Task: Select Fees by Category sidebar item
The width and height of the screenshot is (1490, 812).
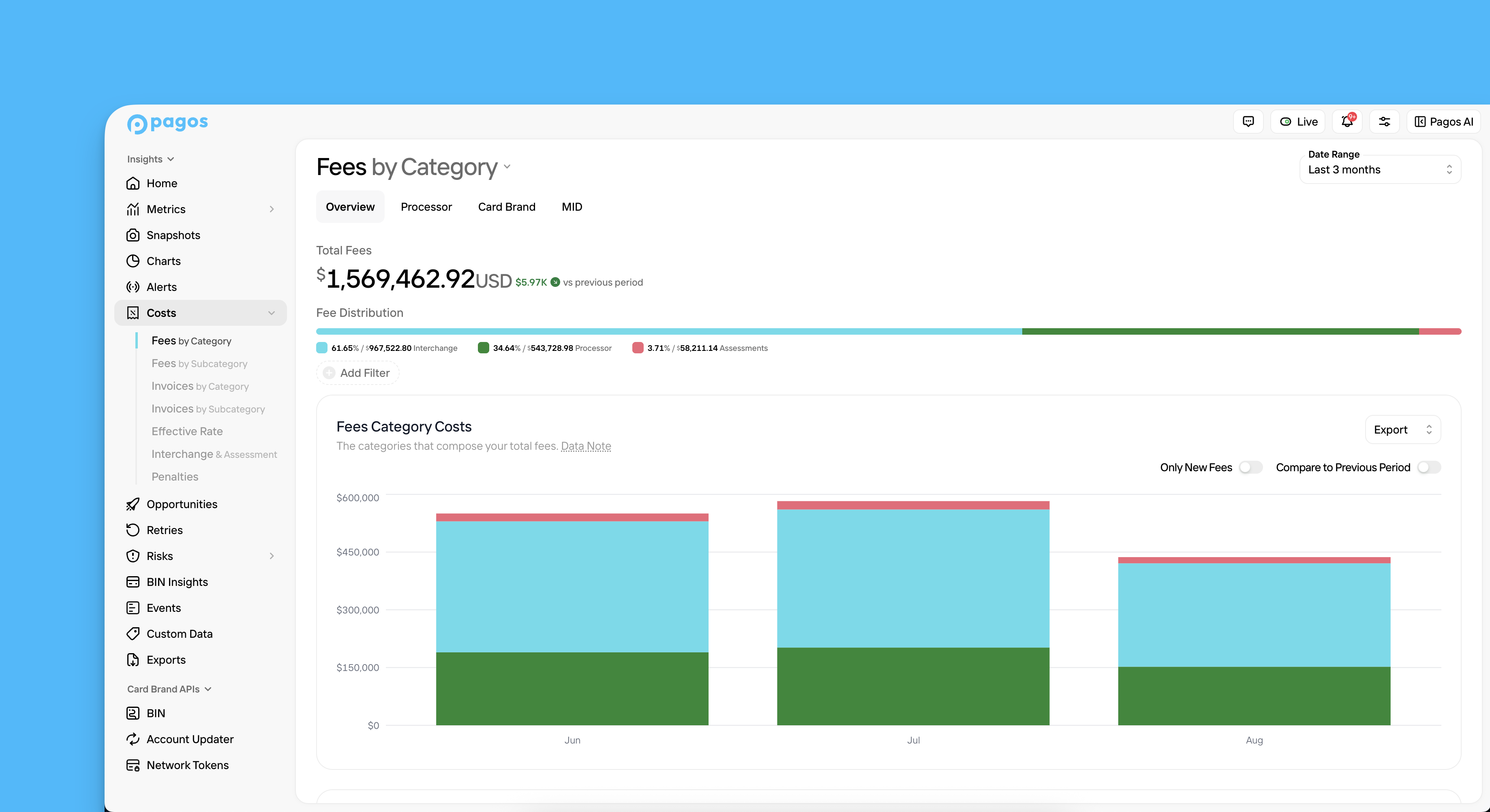Action: tap(191, 341)
